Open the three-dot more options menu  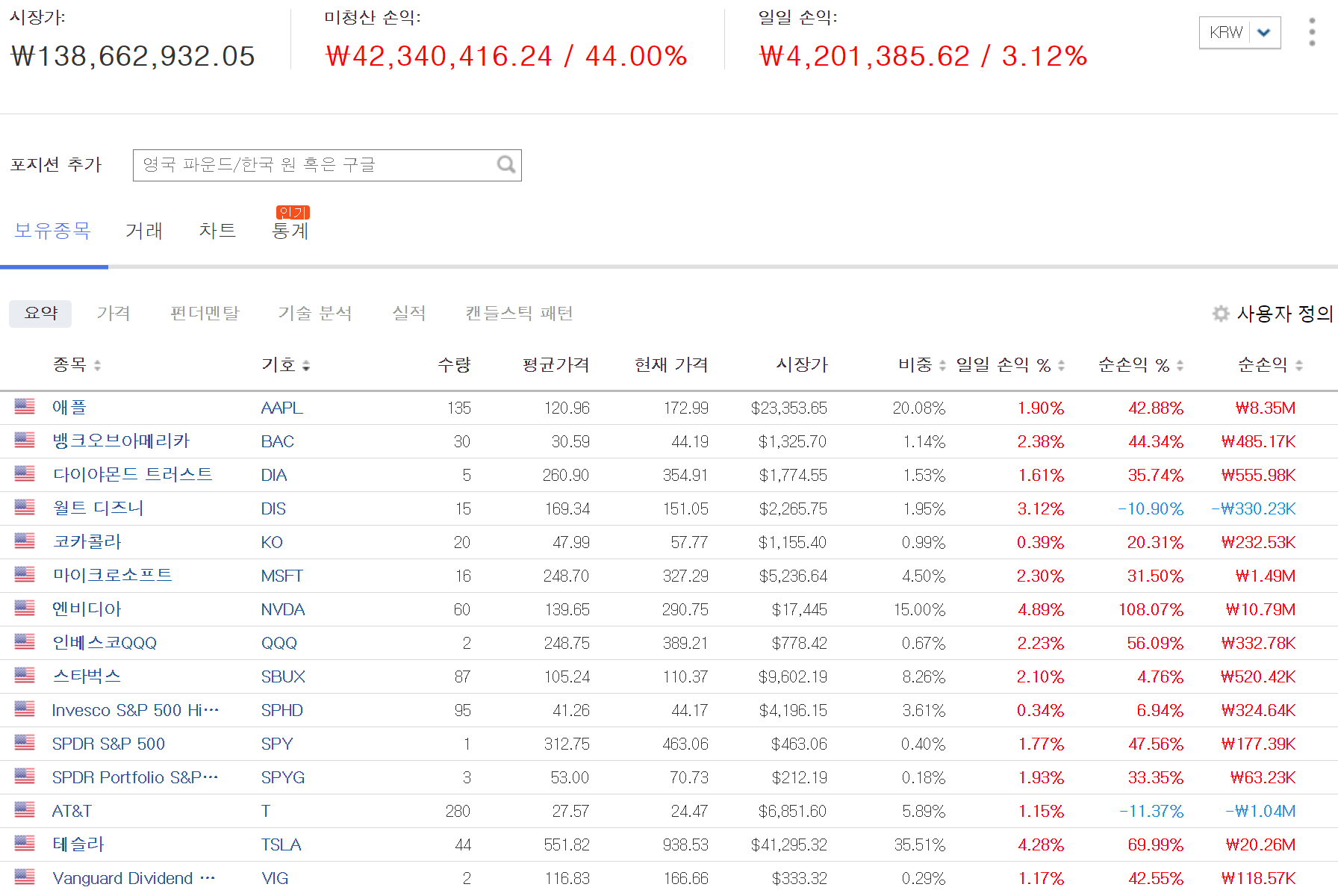point(1312,32)
